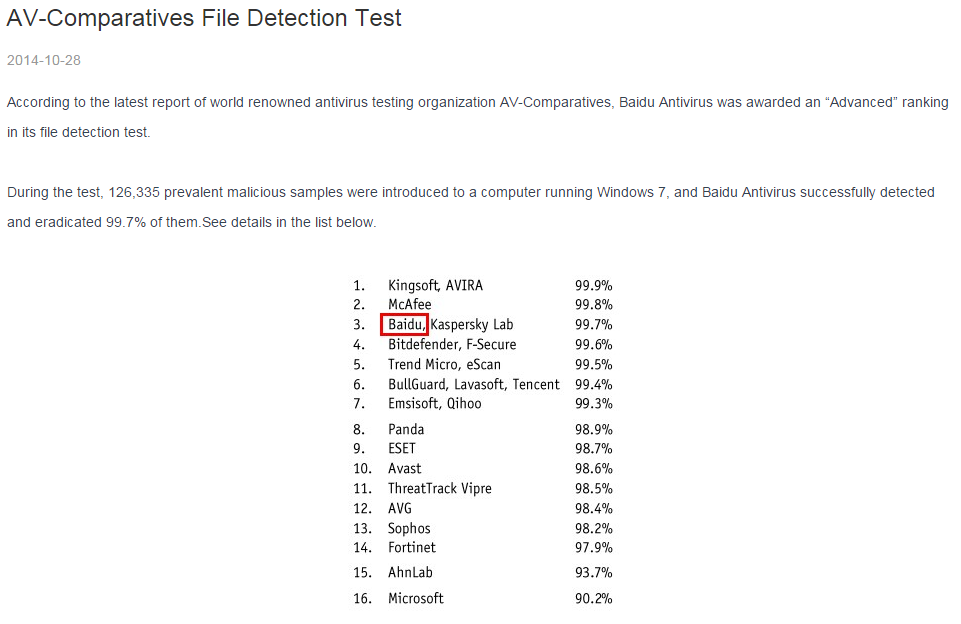Click BullGuard, Lavasoft, Tencent row
Screen dimensions: 961x624
click(x=474, y=384)
